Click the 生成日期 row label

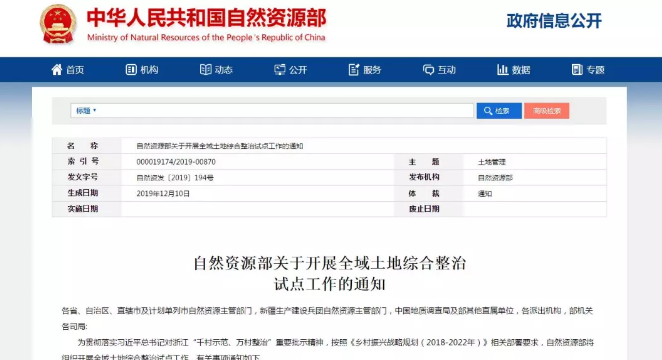point(83,193)
